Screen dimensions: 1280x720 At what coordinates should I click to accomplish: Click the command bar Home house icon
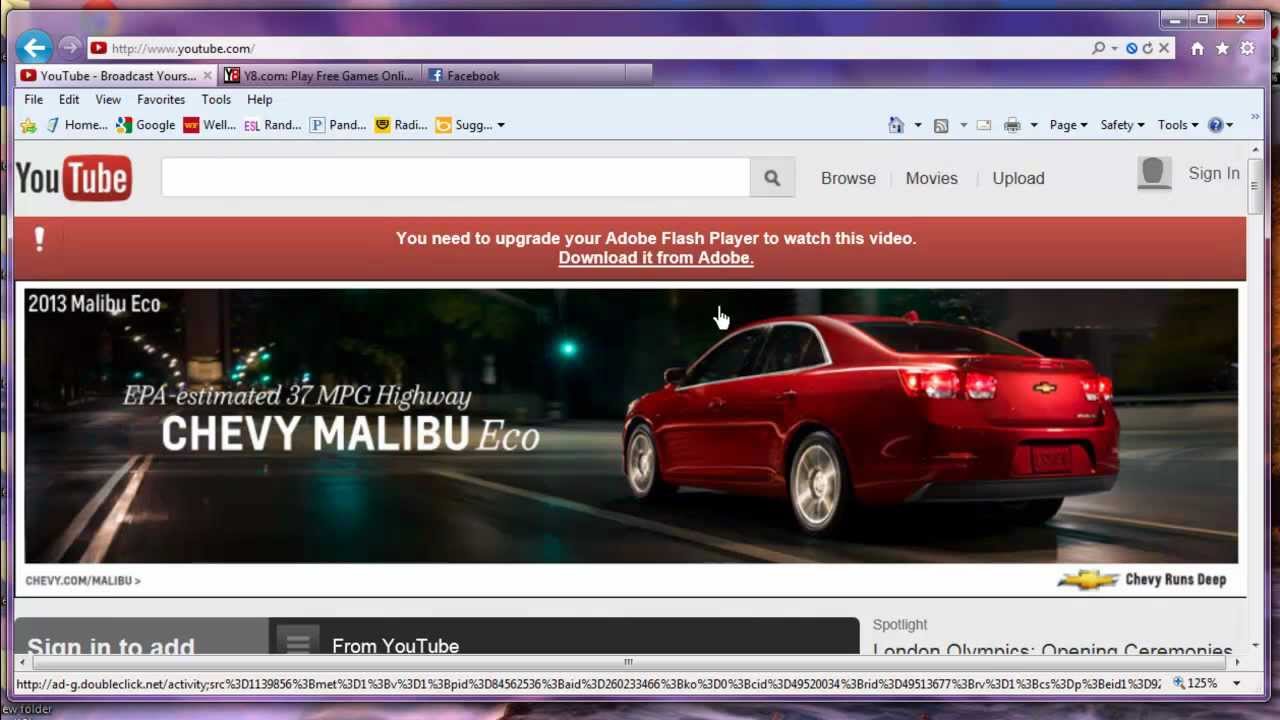(x=896, y=125)
